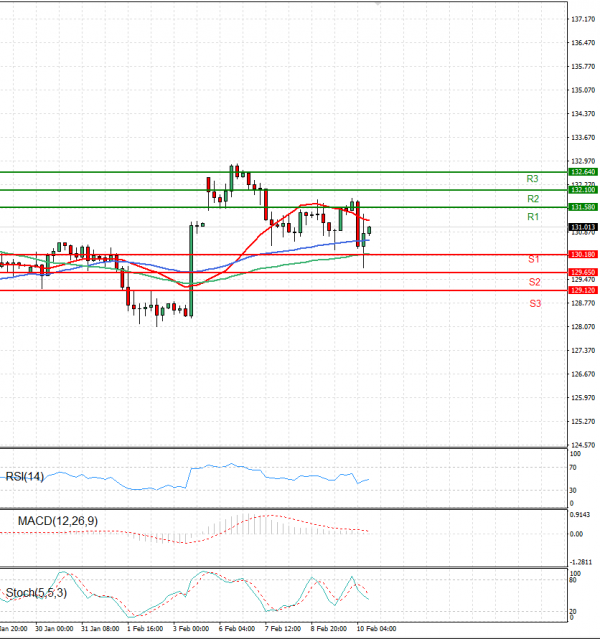Select the Stoch(5,5,3) indicator label
Image resolution: width=600 pixels, height=639 pixels.
tap(36, 593)
